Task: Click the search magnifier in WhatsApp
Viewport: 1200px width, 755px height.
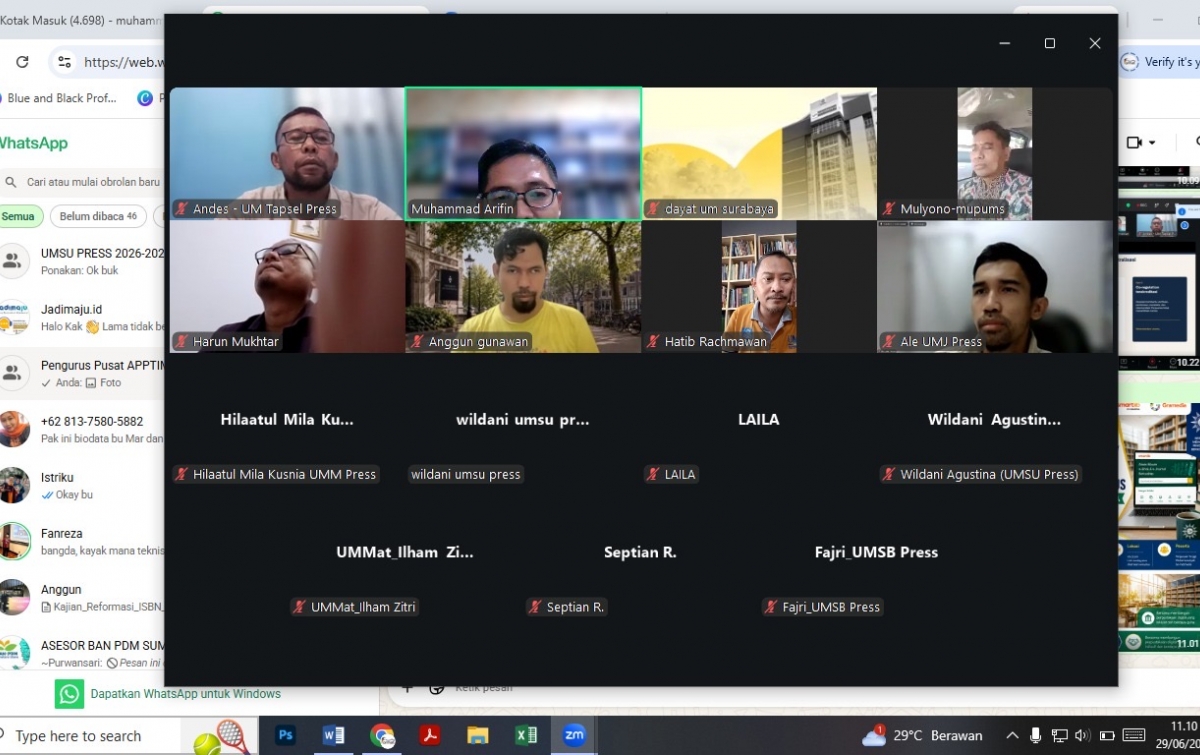Action: [11, 182]
